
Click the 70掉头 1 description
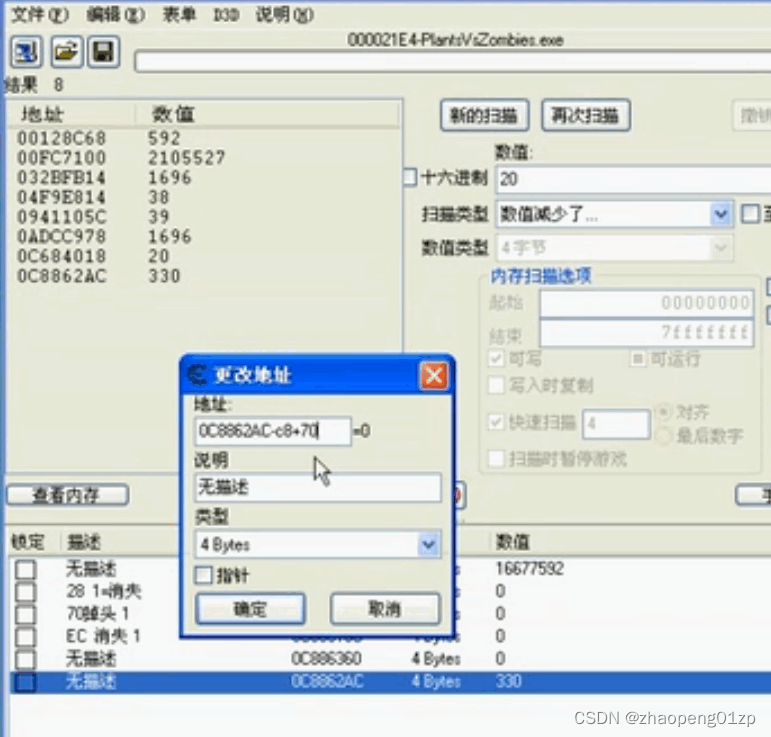[97, 614]
